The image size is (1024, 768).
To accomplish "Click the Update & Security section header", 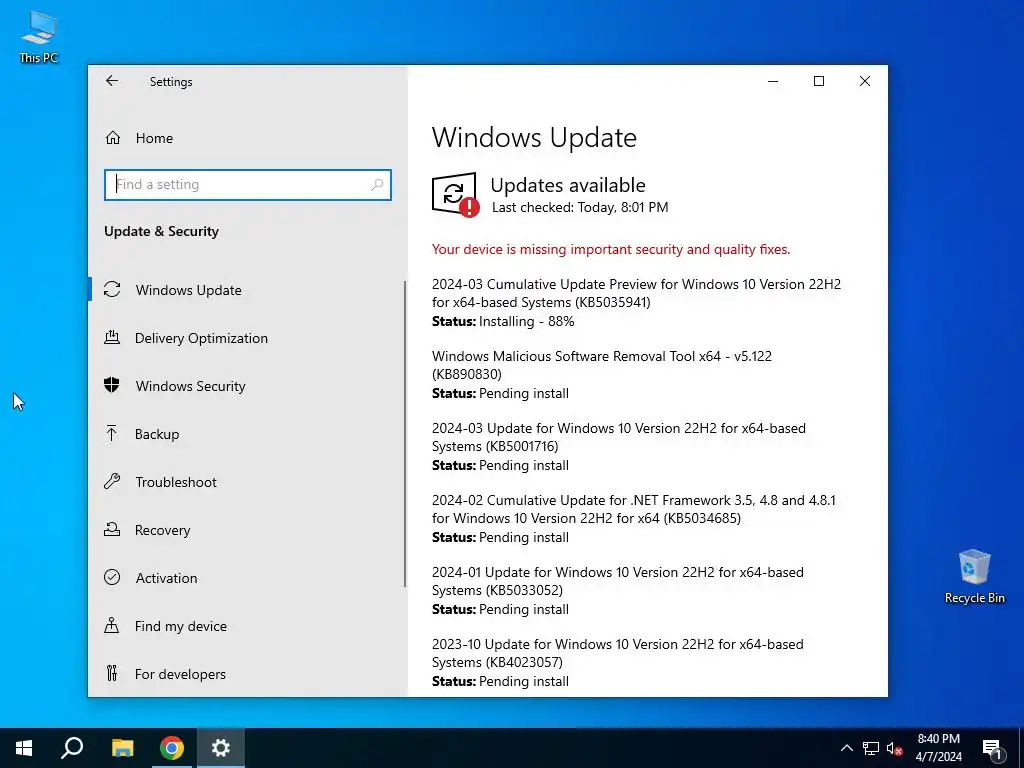I will [161, 231].
